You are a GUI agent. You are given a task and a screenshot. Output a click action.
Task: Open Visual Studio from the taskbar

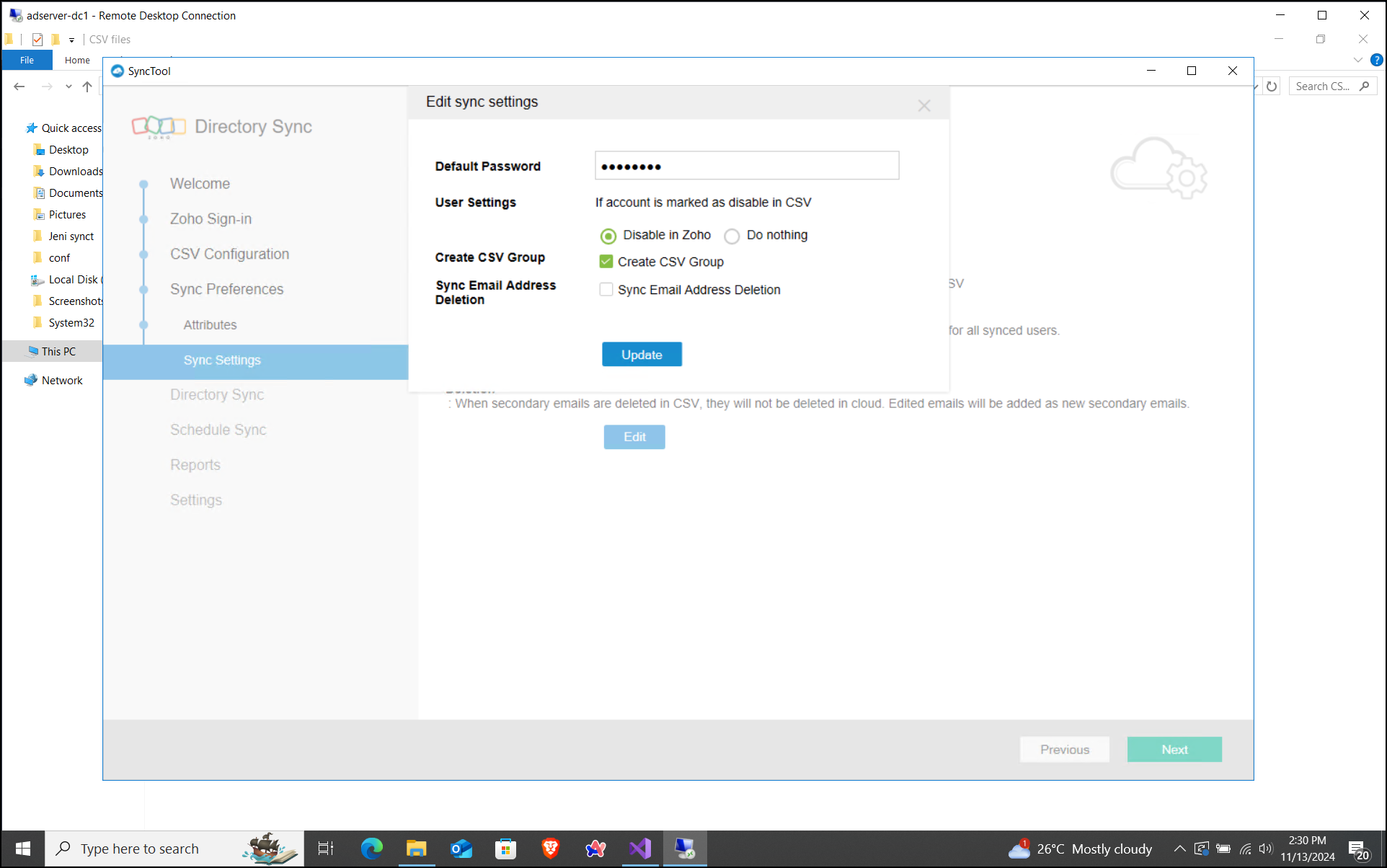(639, 849)
